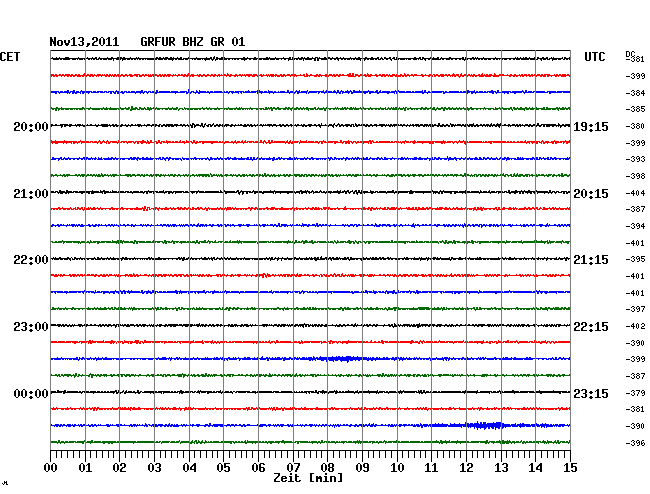Click minute tick label "13"
Viewport: 650px width, 494px height.
click(x=501, y=468)
